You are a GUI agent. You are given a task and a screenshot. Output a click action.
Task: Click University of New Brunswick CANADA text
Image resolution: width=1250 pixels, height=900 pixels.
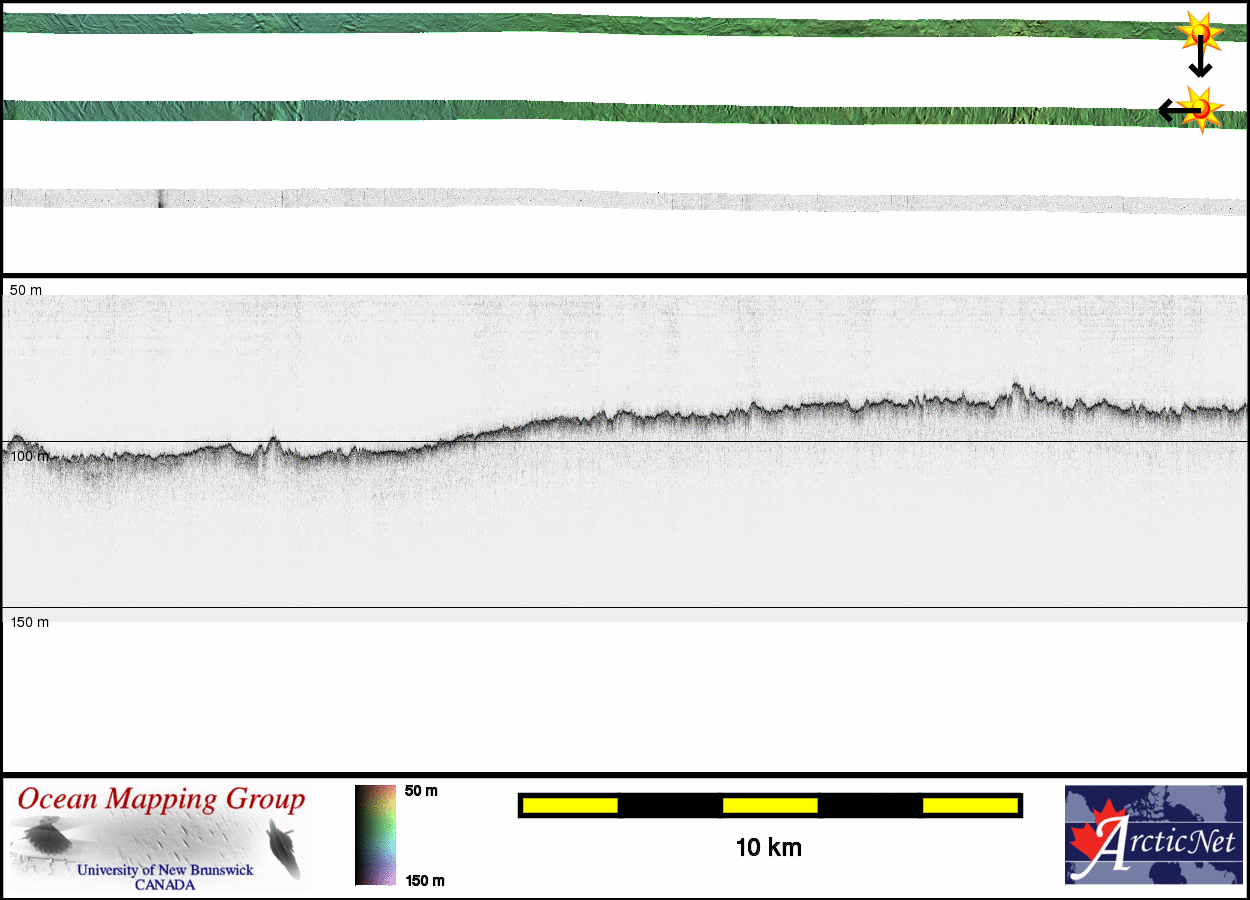point(165,877)
